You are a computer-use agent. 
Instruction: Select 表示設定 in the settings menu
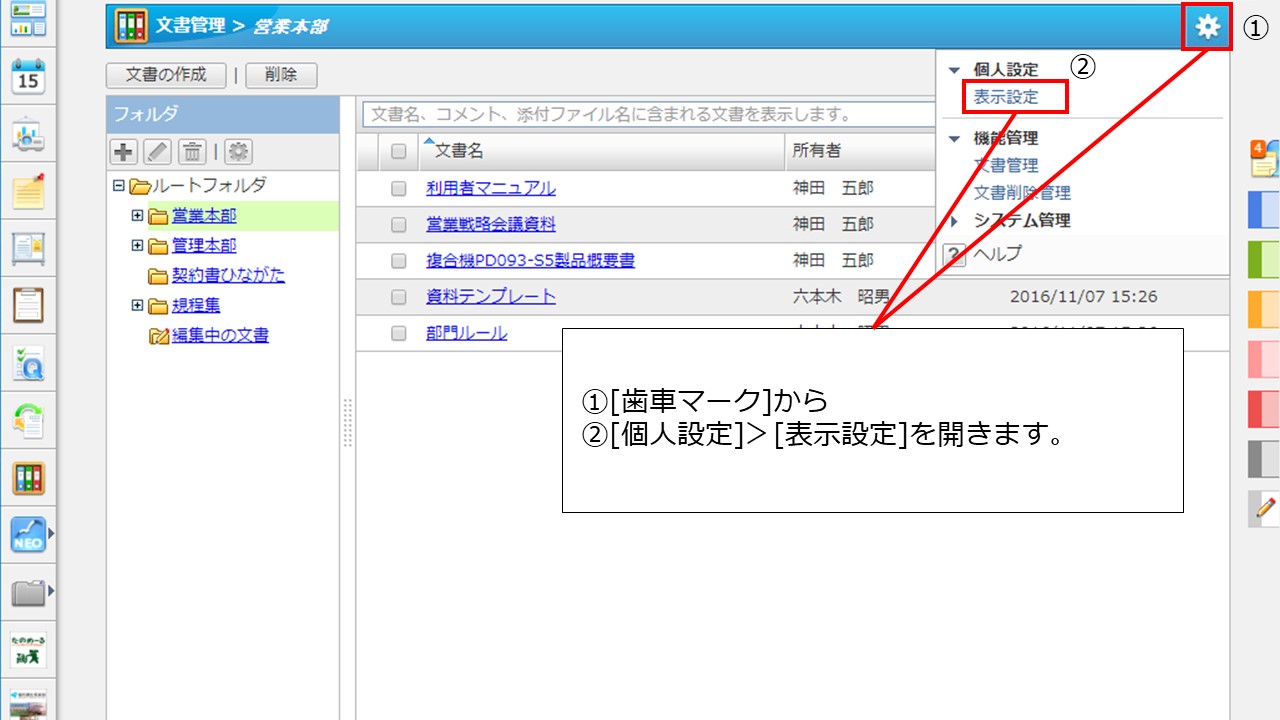pos(1006,97)
